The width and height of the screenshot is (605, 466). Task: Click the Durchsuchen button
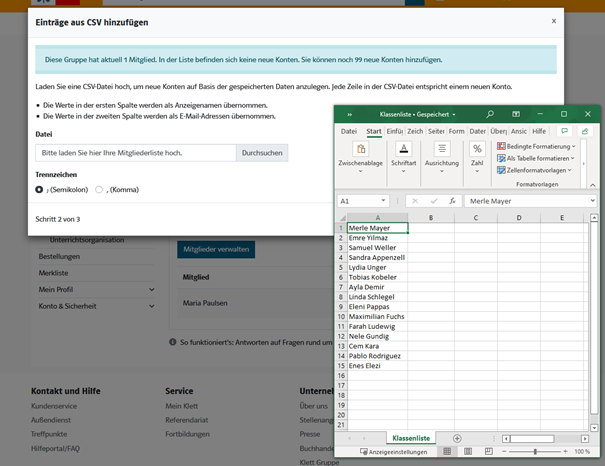pyautogui.click(x=262, y=153)
